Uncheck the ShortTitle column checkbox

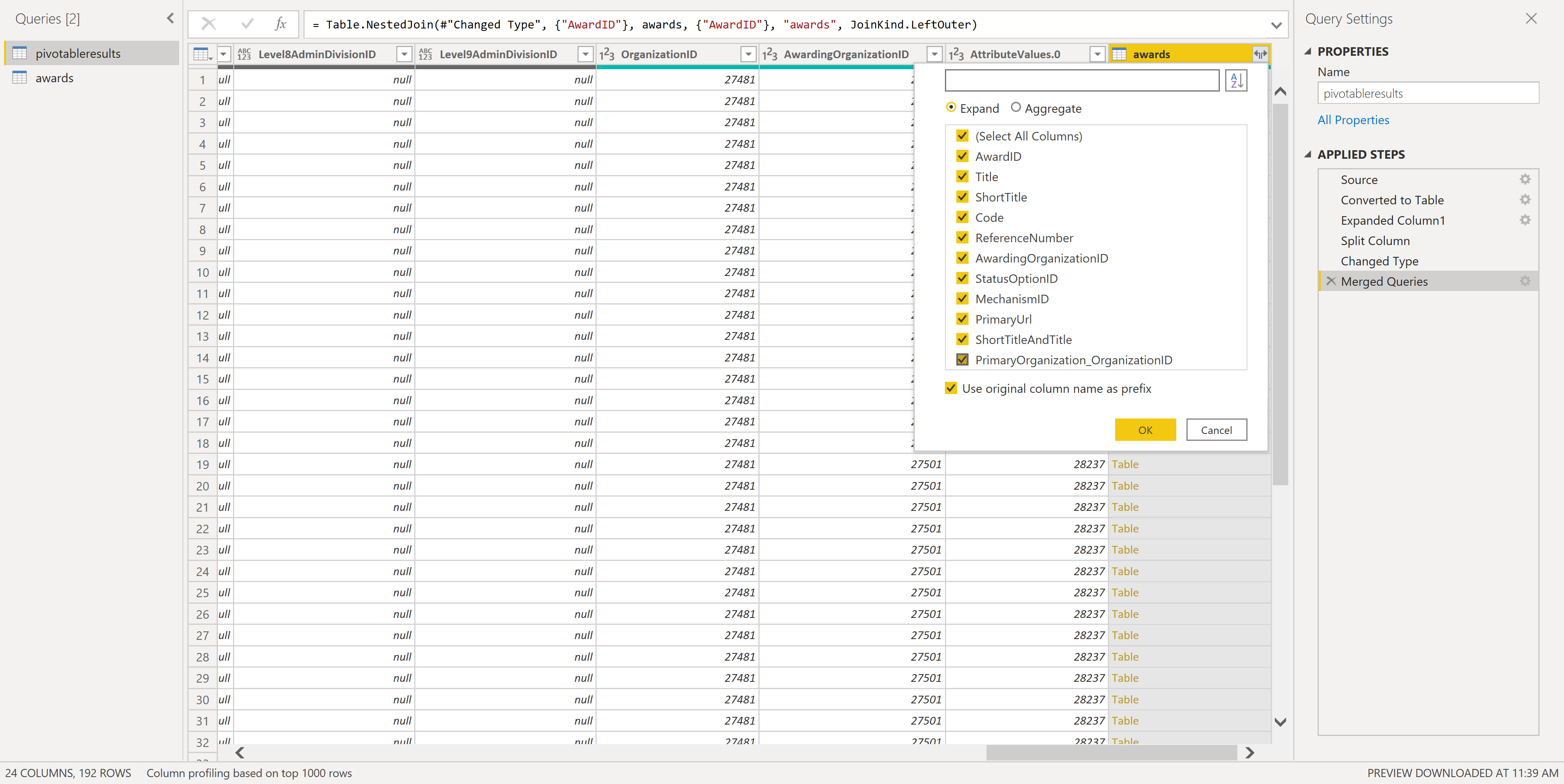tap(962, 197)
